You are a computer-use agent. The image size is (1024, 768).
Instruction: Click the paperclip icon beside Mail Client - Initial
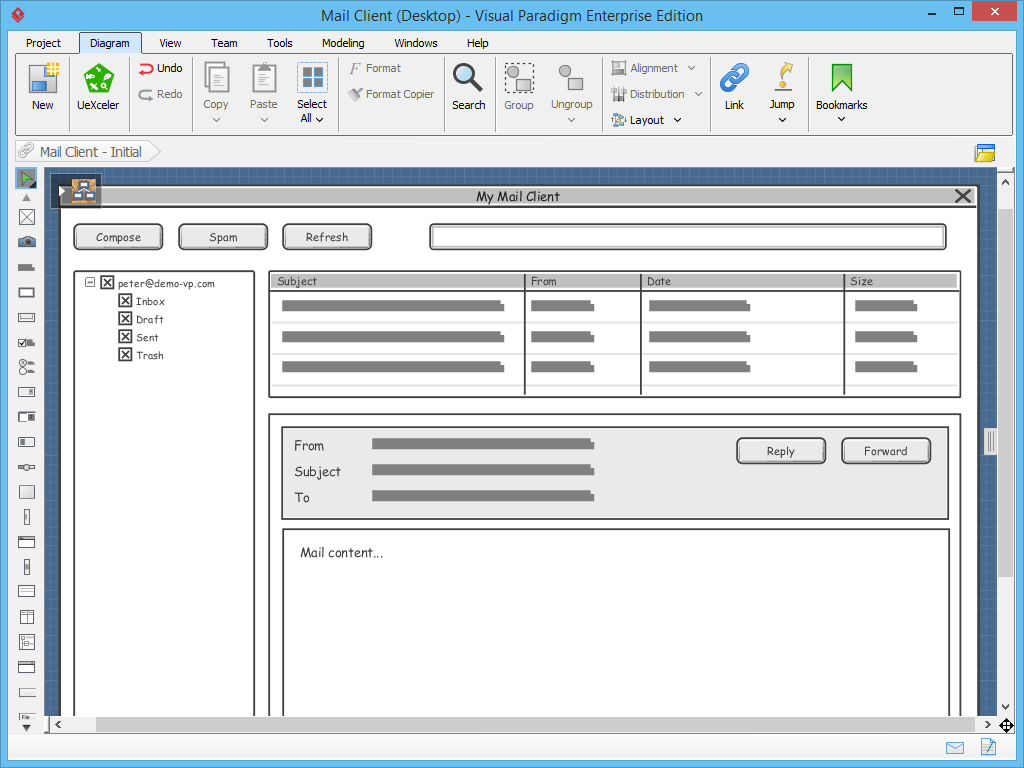tap(26, 151)
